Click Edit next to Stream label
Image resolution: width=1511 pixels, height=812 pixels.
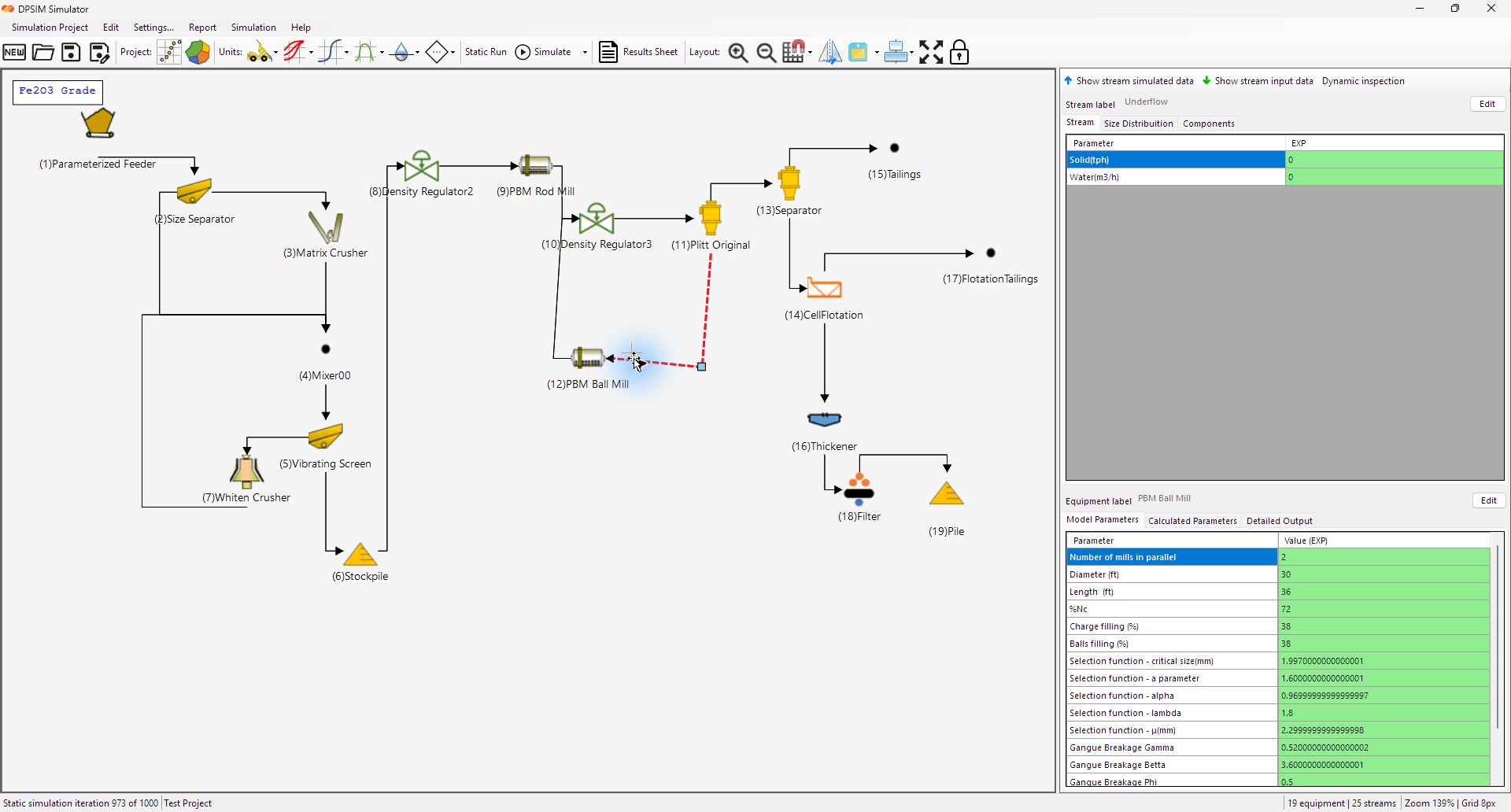pyautogui.click(x=1487, y=104)
